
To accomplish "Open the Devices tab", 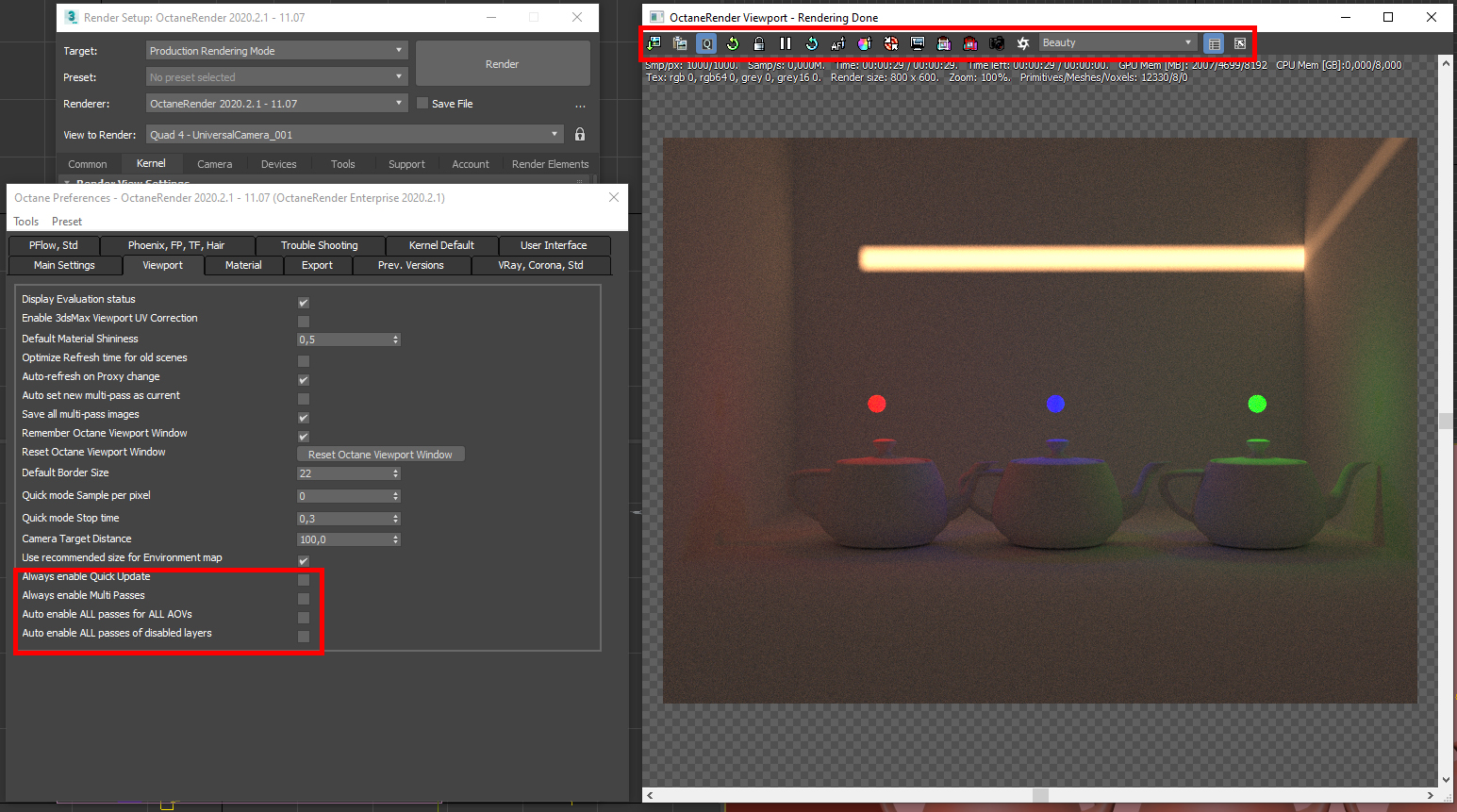I will [278, 164].
